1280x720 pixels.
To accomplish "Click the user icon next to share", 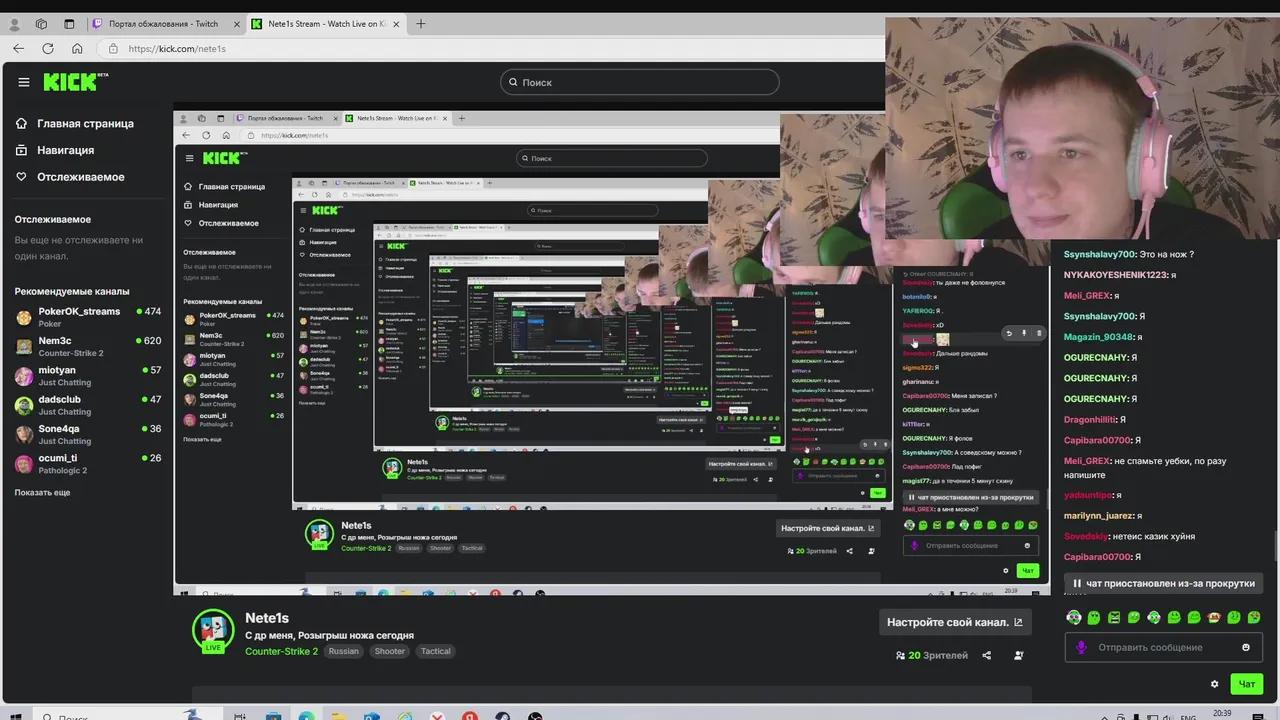I will pyautogui.click(x=1018, y=655).
